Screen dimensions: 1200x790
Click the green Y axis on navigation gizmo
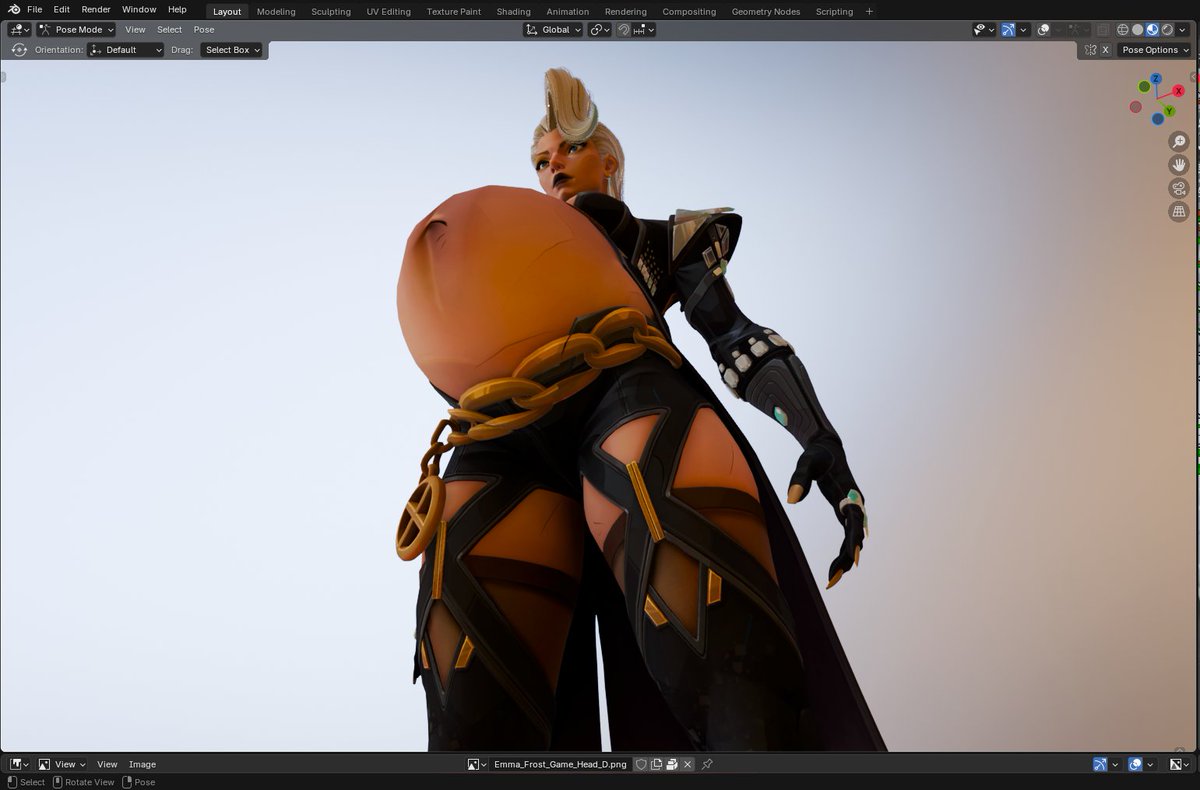coord(1169,111)
